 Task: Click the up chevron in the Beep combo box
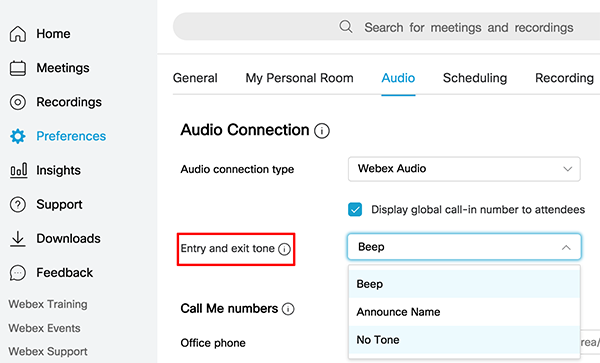pyautogui.click(x=566, y=247)
